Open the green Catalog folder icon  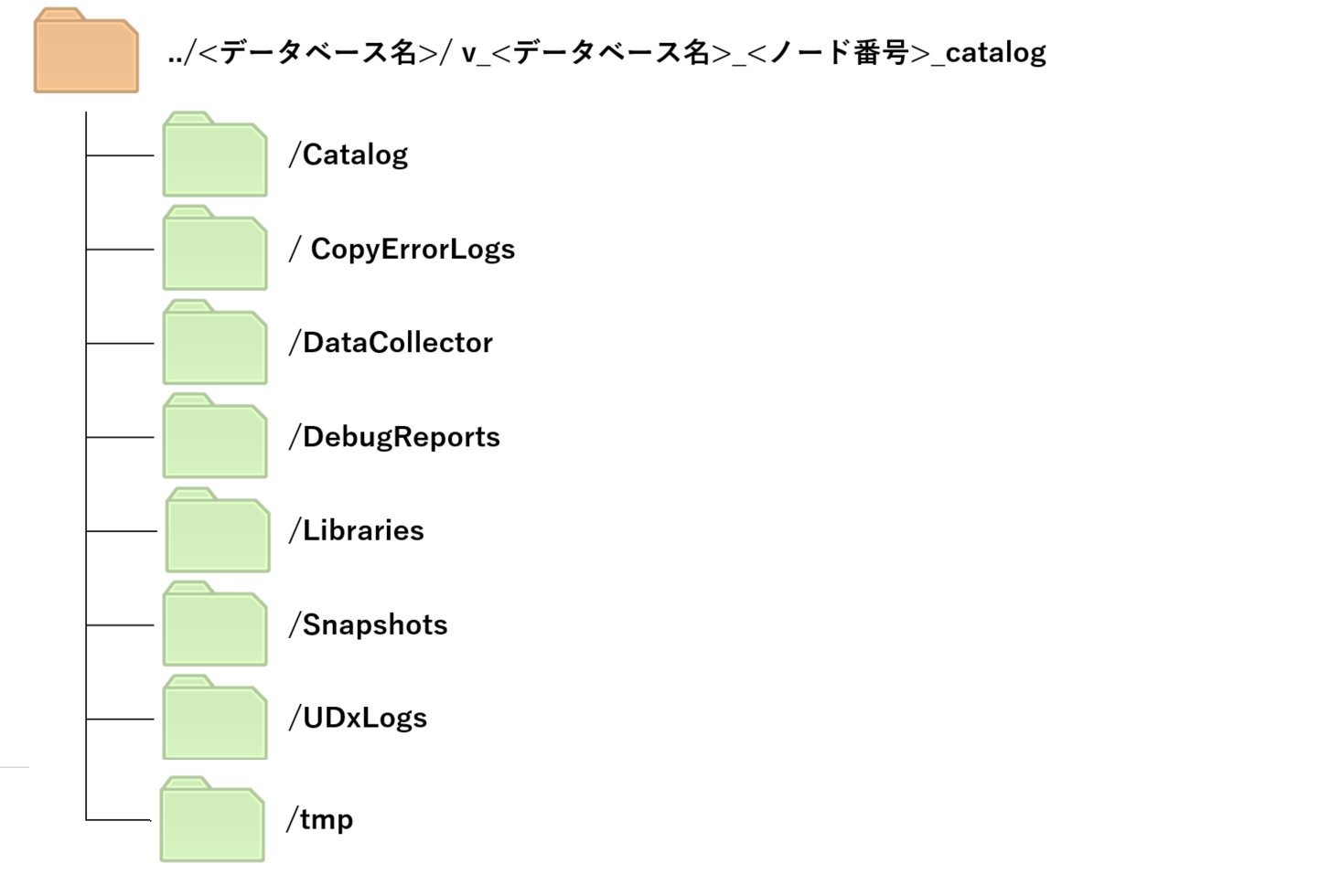[215, 156]
